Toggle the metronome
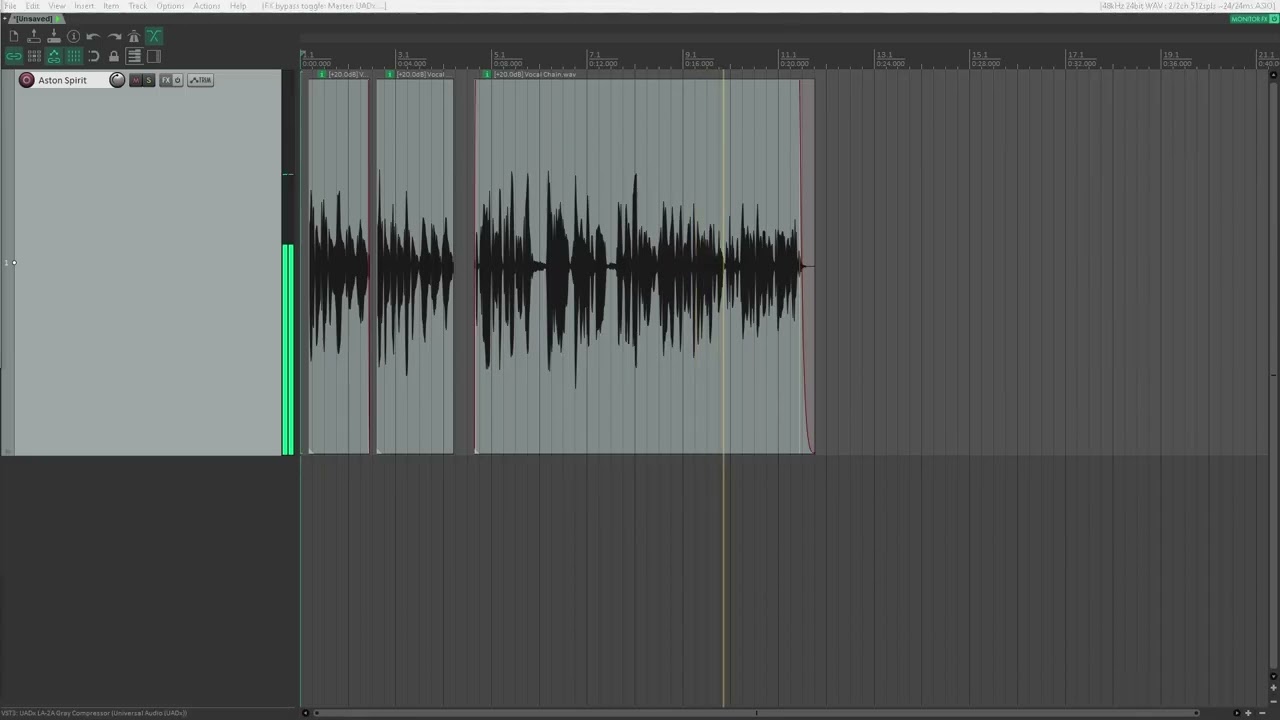Screen dimensions: 1280x720 (x=134, y=36)
